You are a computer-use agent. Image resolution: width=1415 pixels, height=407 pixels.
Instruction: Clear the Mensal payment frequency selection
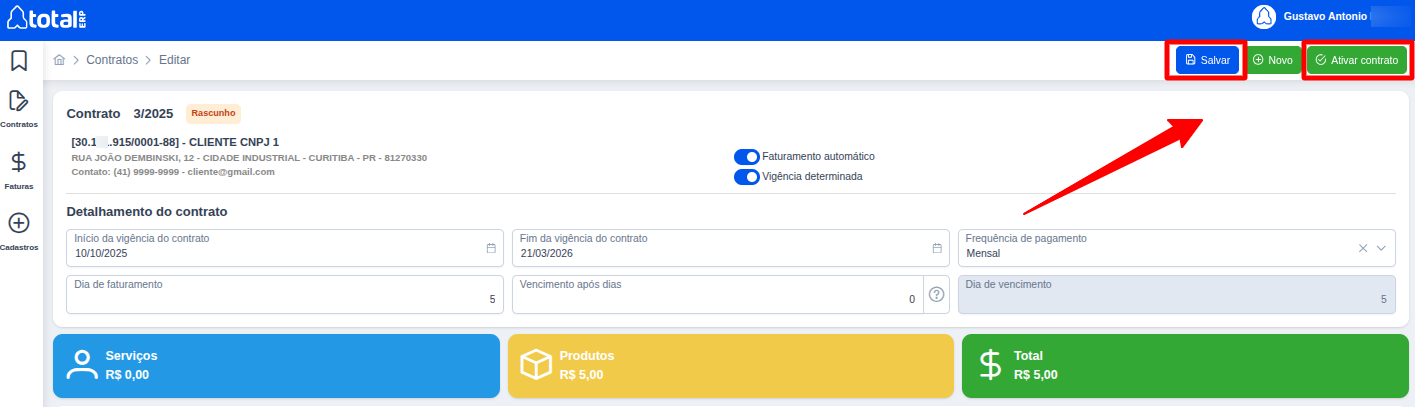pyautogui.click(x=1362, y=248)
